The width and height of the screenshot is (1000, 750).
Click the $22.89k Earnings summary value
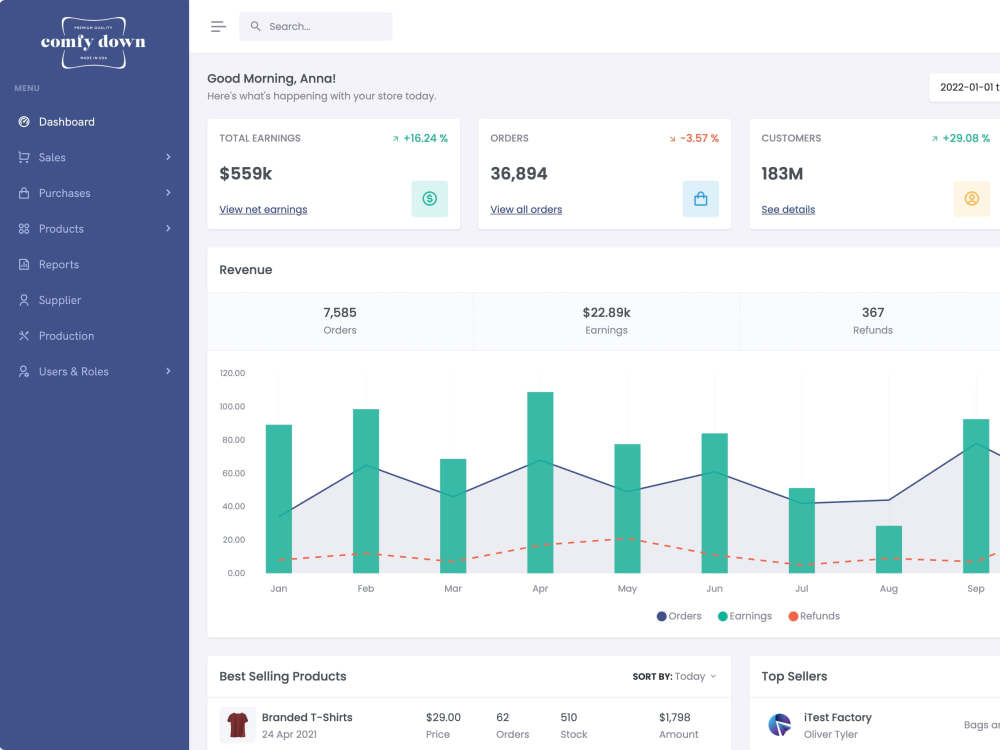[x=607, y=312]
